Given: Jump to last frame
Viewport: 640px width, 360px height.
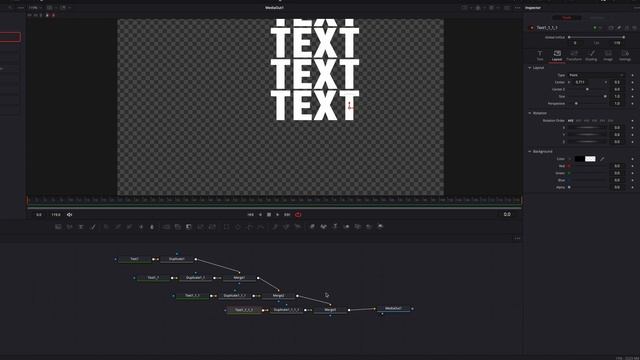Looking at the screenshot, I should point(287,214).
